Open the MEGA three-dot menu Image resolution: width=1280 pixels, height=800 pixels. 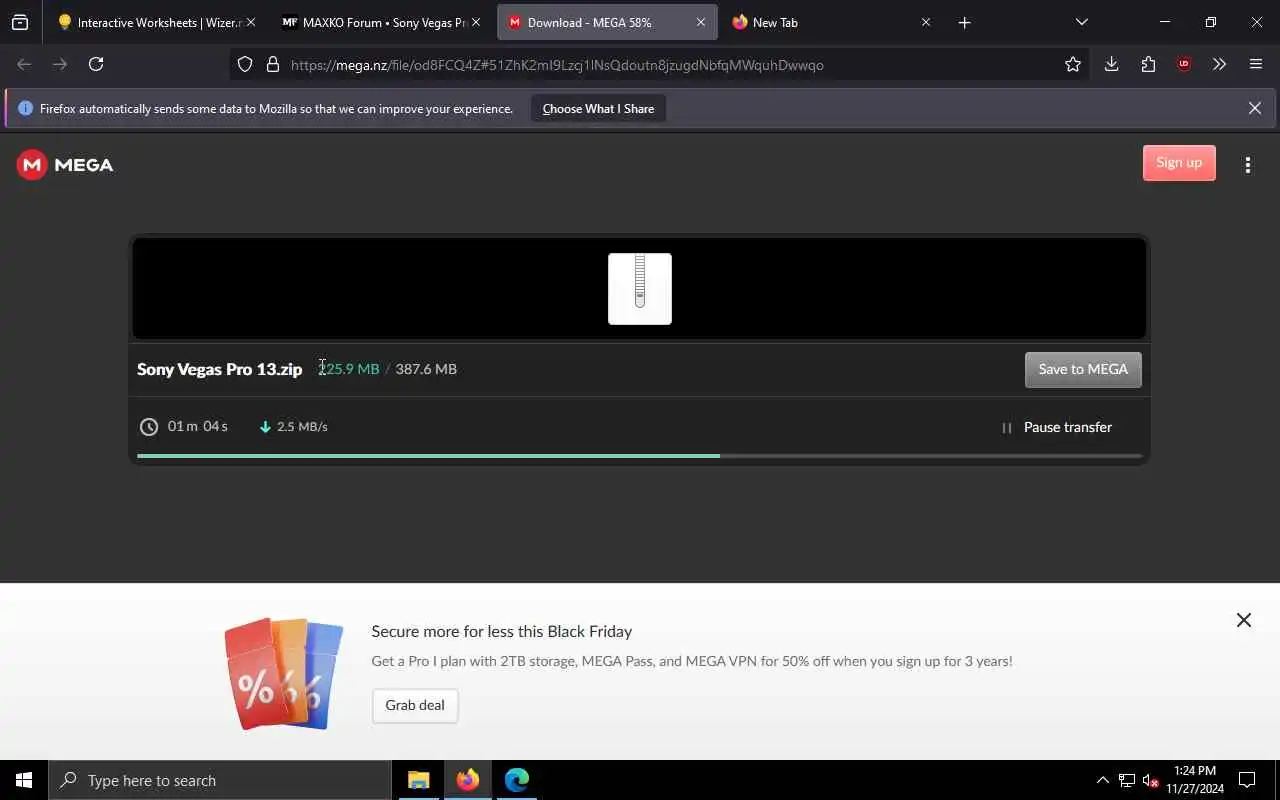click(x=1247, y=165)
